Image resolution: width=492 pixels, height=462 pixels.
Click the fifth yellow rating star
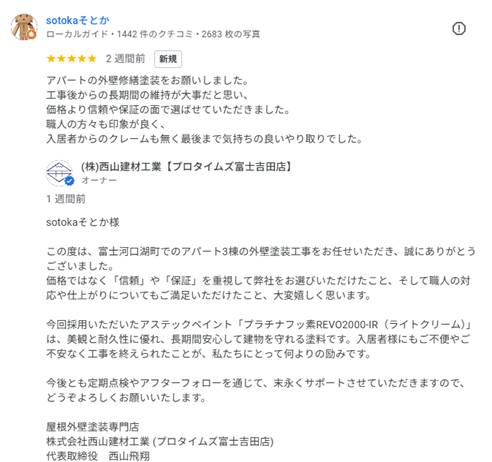(x=92, y=59)
